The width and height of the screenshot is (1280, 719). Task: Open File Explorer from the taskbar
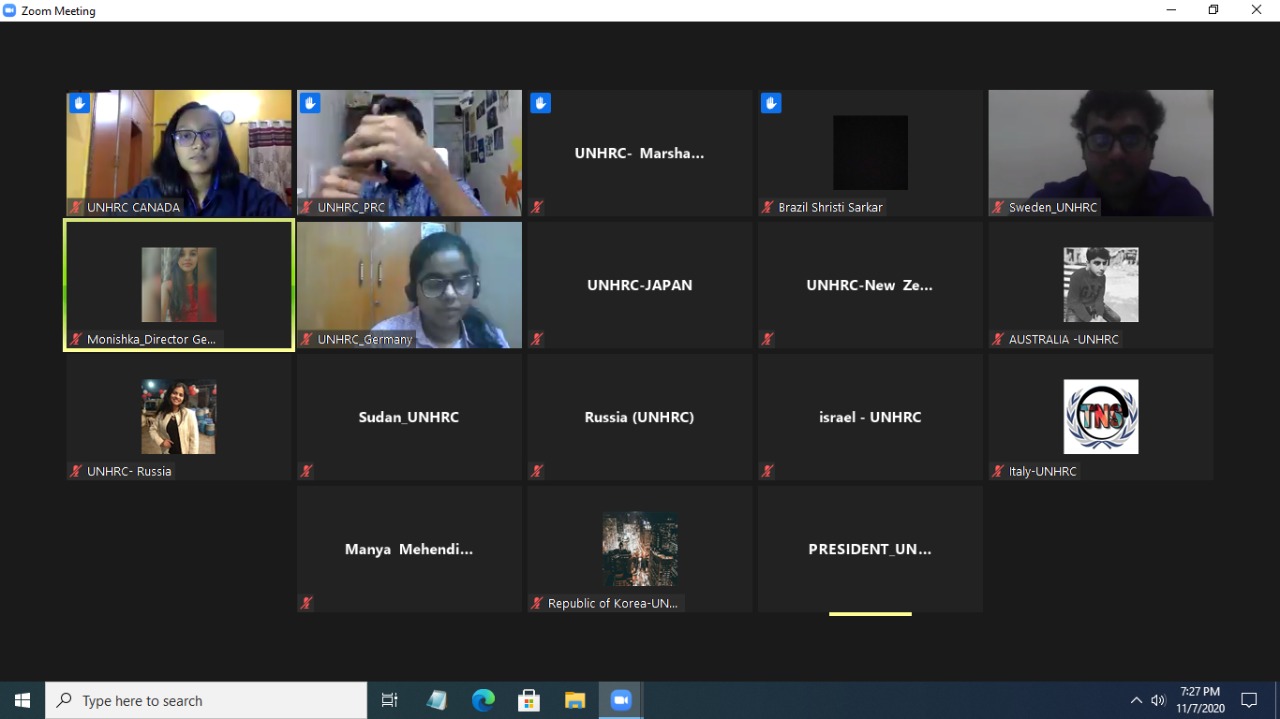(575, 700)
